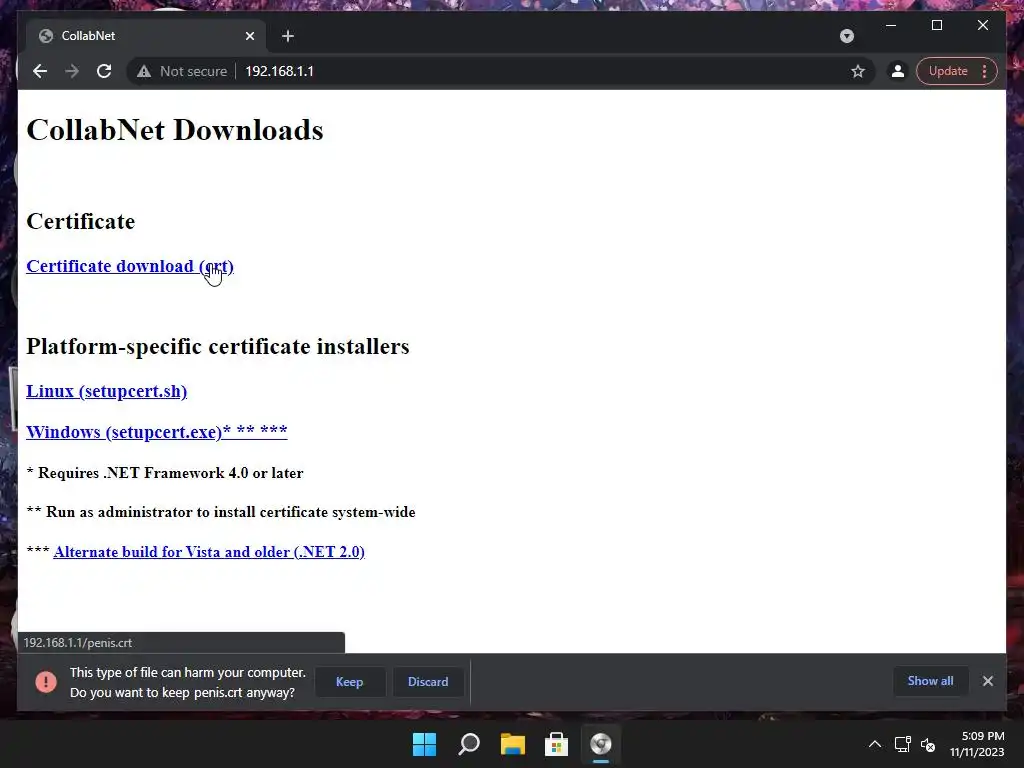
Task: Open Microsoft Store from taskbar
Action: (x=556, y=744)
